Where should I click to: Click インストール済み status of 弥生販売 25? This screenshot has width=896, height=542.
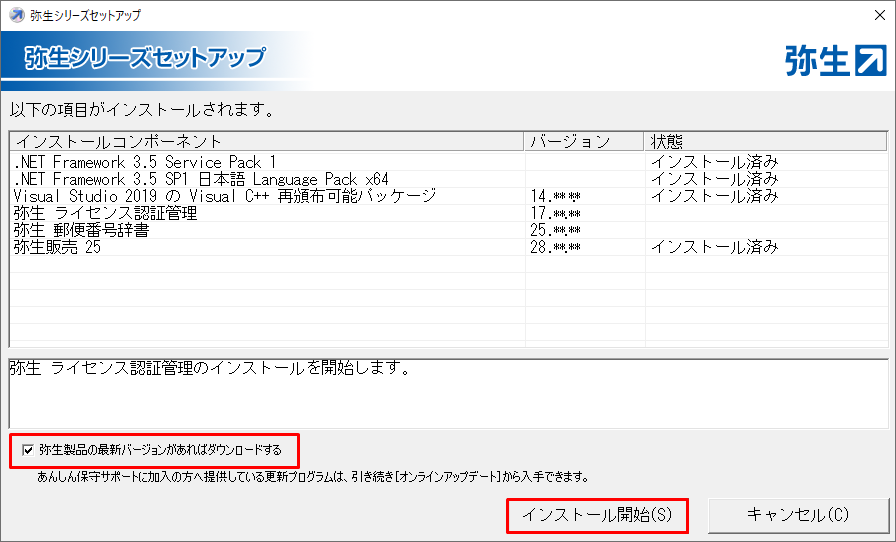coord(714,247)
